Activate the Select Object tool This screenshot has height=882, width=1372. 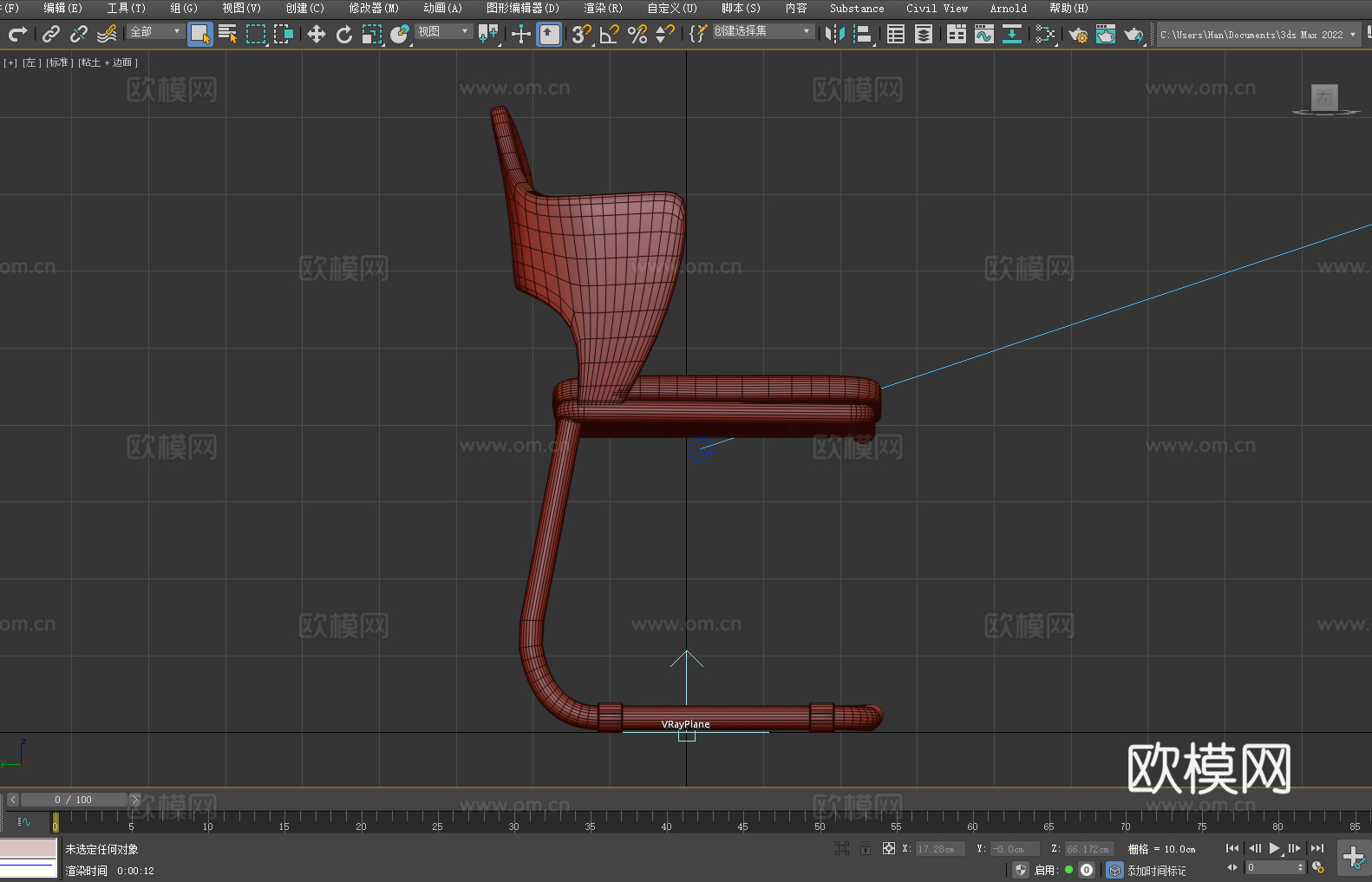coord(200,34)
